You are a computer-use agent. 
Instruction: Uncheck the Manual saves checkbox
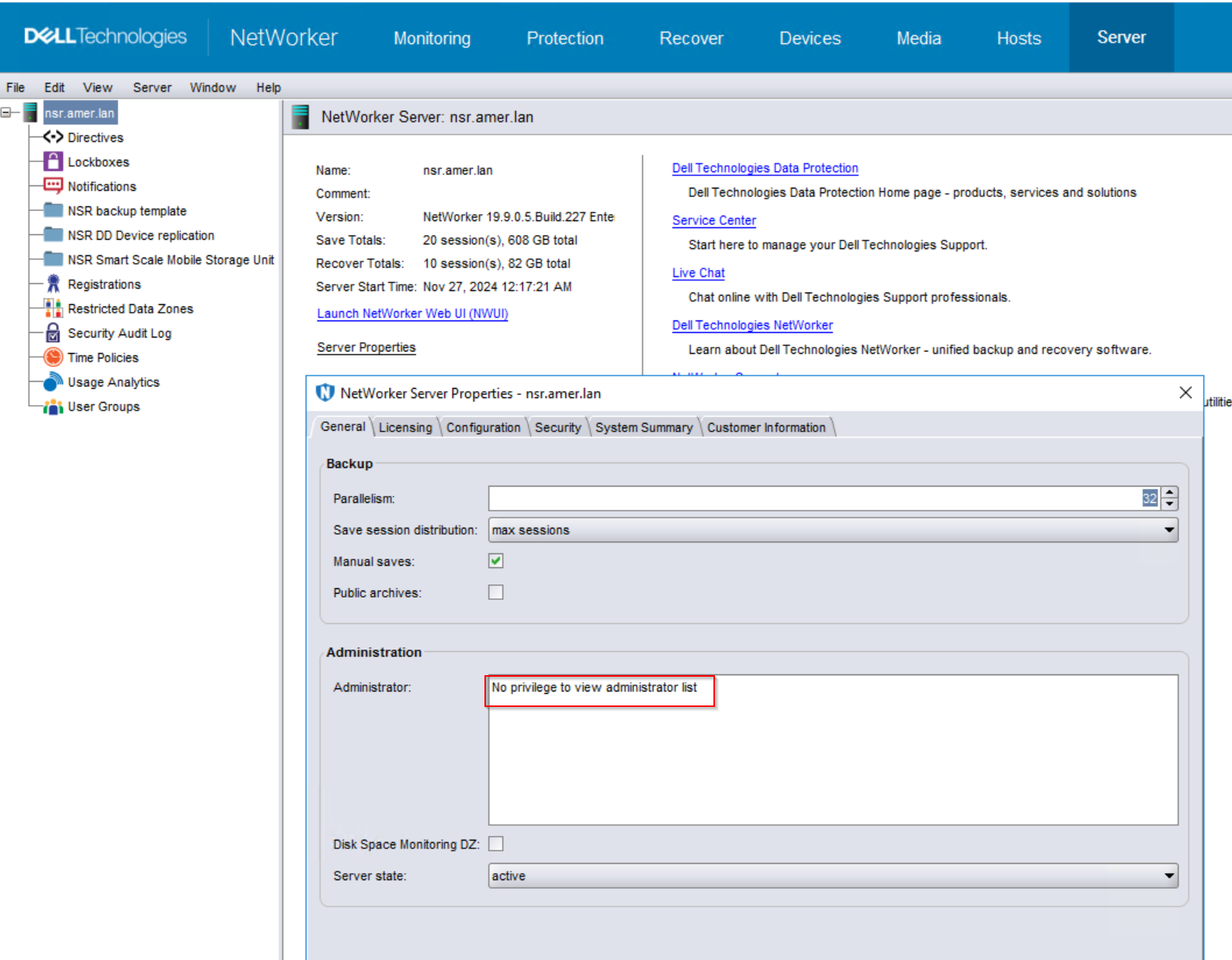[496, 561]
